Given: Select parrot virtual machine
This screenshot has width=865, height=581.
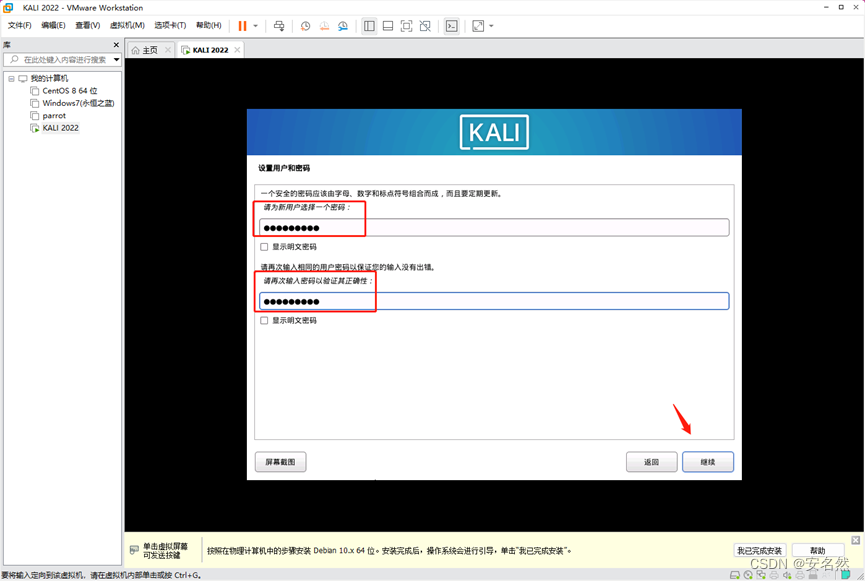Looking at the screenshot, I should tap(54, 115).
